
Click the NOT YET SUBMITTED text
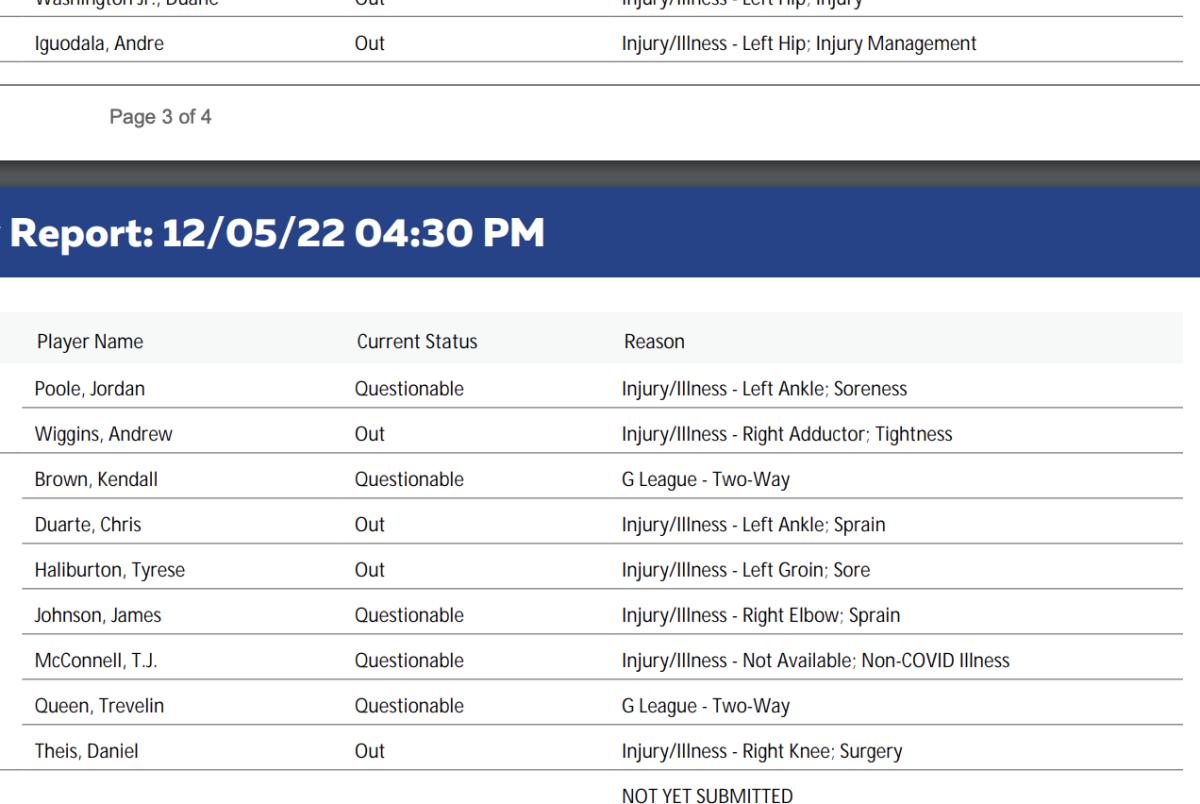707,795
